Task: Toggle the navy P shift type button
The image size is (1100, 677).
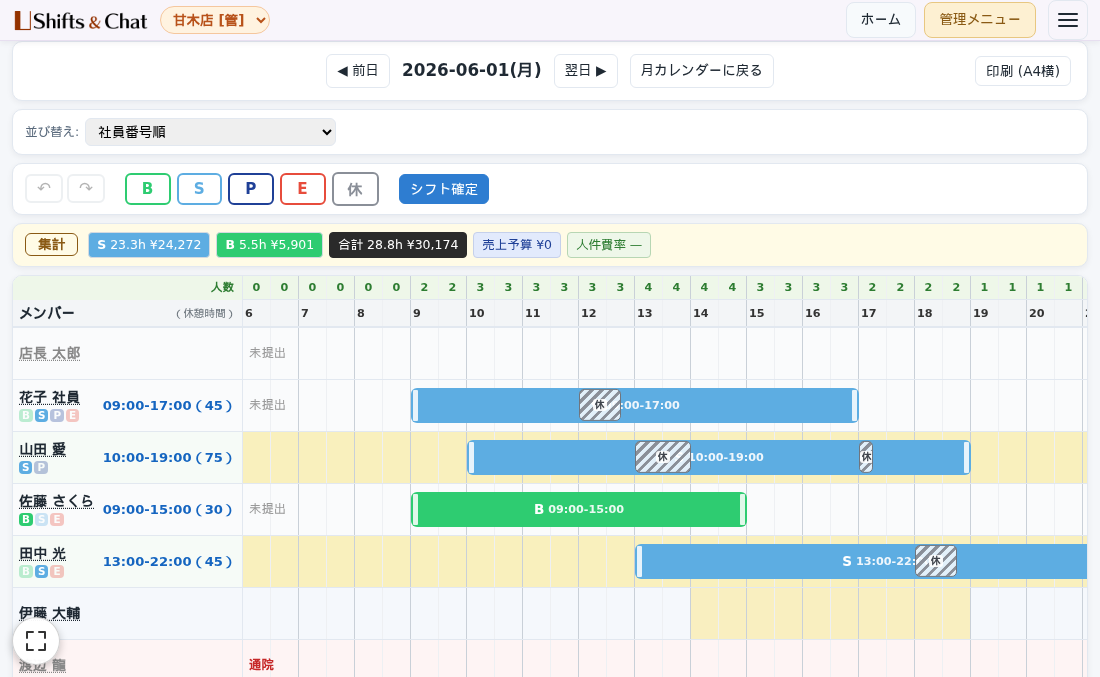Action: [x=251, y=189]
